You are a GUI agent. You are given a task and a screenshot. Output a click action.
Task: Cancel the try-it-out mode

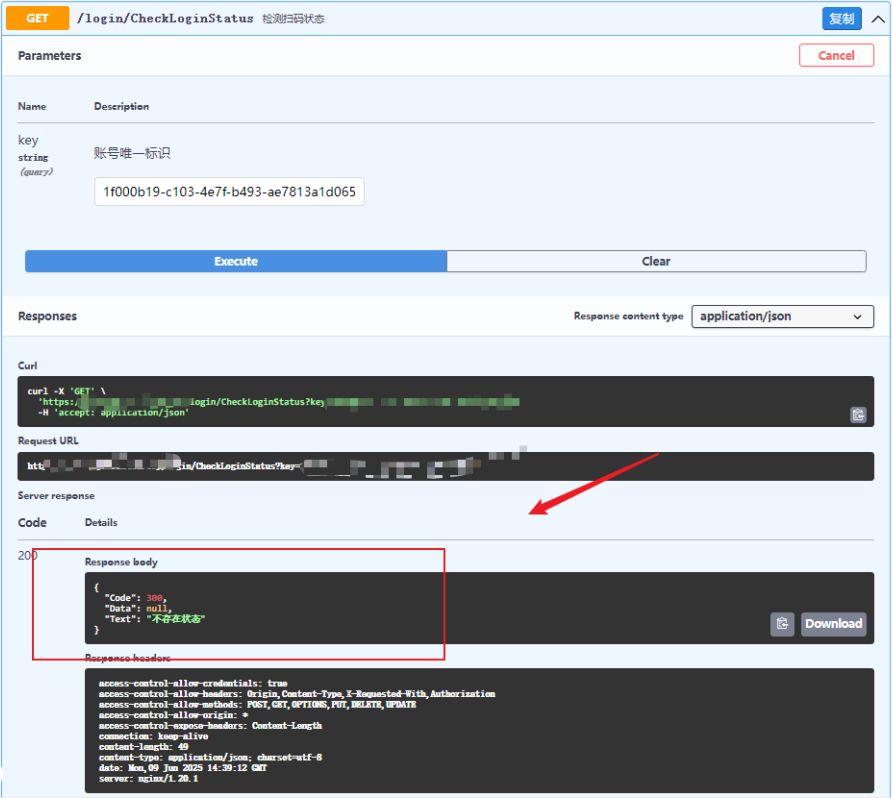[x=836, y=56]
